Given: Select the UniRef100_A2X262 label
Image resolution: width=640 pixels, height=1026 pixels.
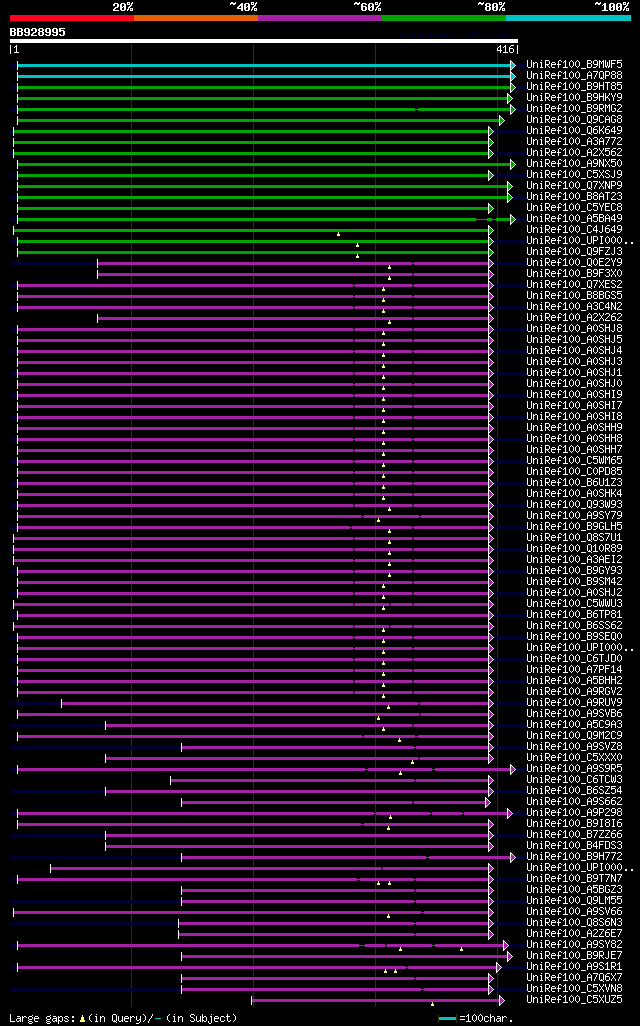Looking at the screenshot, I should point(575,317).
